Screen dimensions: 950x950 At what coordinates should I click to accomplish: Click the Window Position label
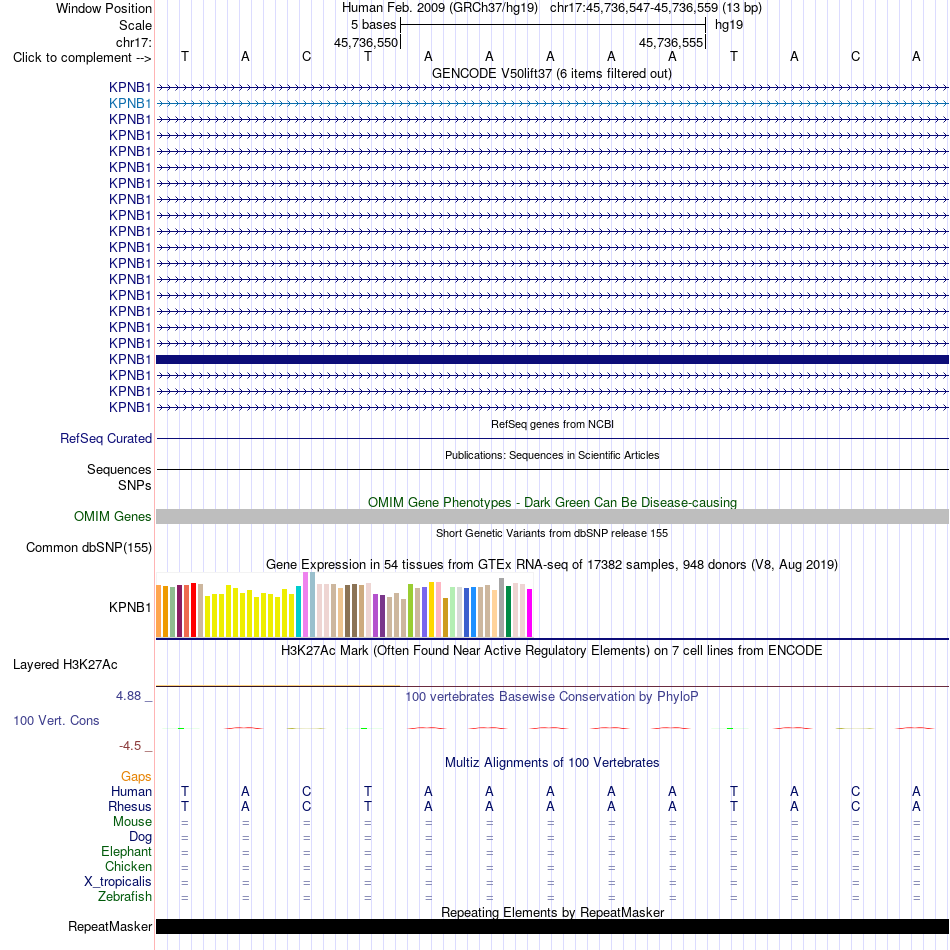(x=104, y=8)
